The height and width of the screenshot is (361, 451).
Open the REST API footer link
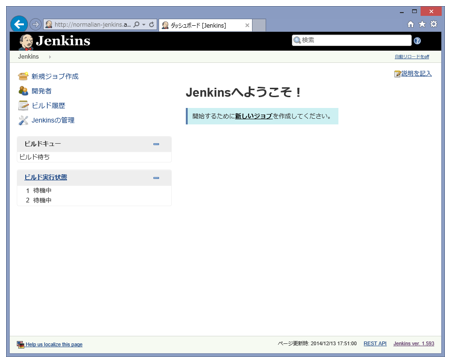[x=375, y=343]
